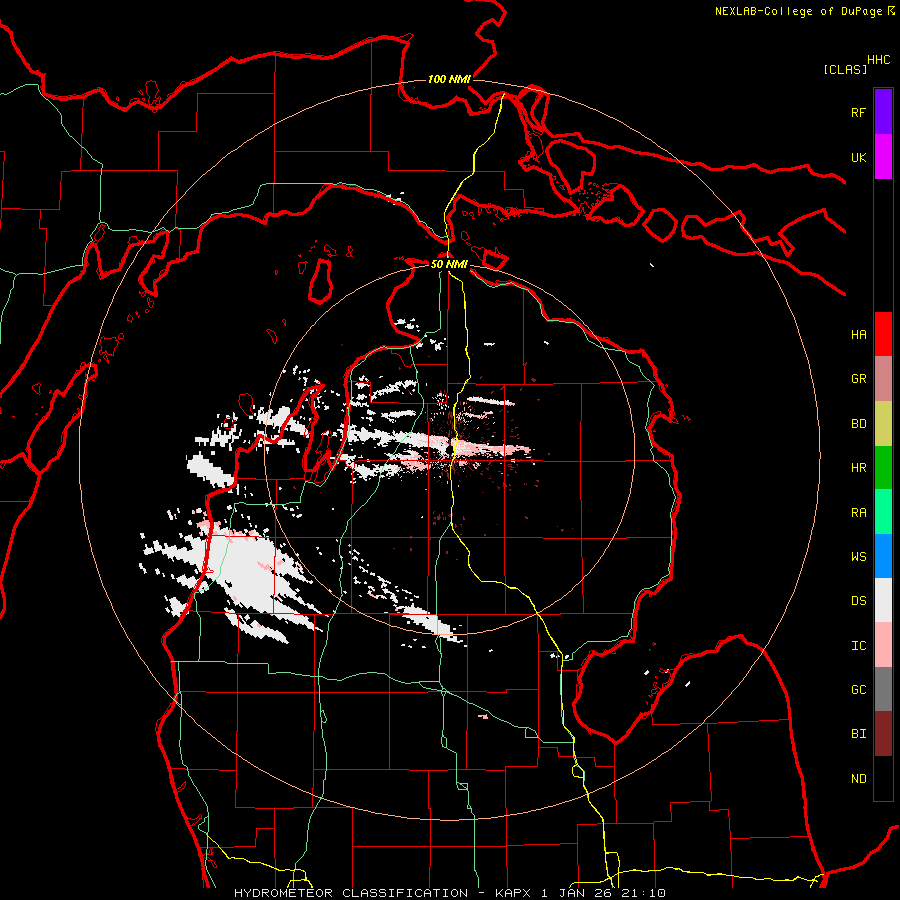Click the 'HA' legend label
Image resolution: width=900 pixels, height=900 pixels.
858,335
